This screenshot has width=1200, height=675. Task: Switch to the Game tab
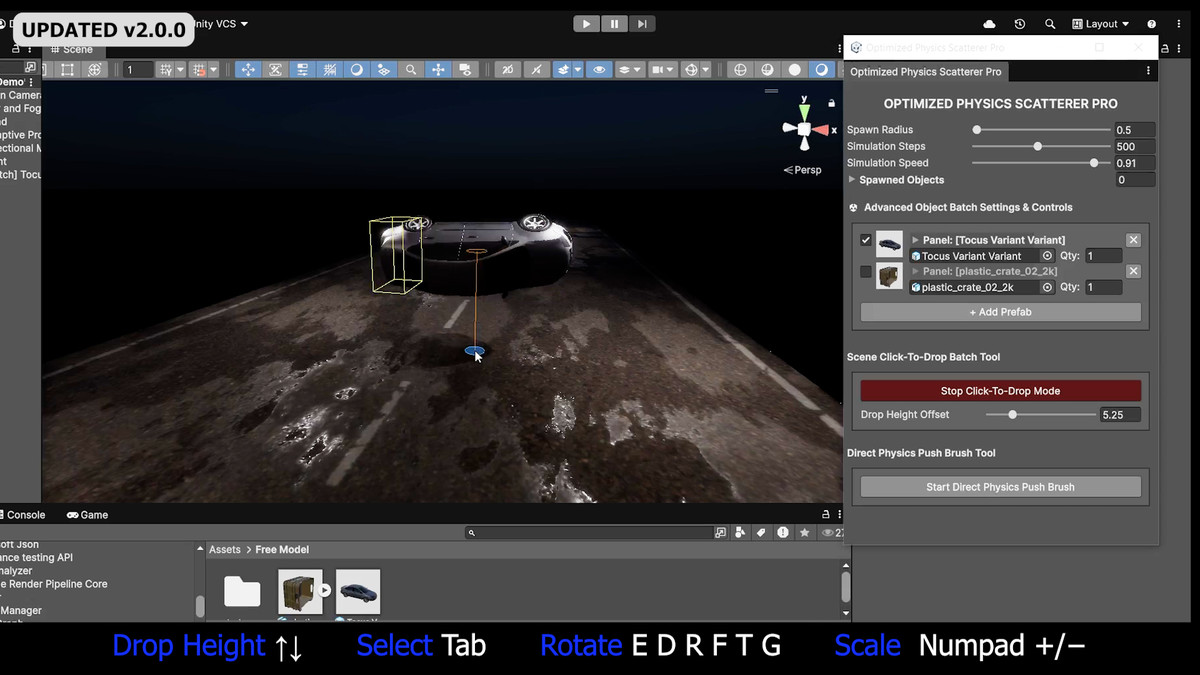click(x=88, y=515)
